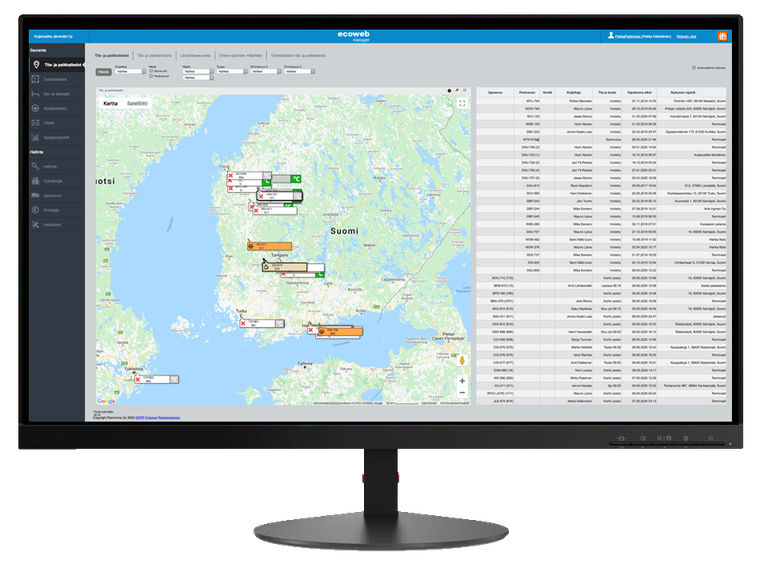Switch to Lämpötilaseuranta tab
The width and height of the screenshot is (768, 576).
pyautogui.click(x=195, y=56)
